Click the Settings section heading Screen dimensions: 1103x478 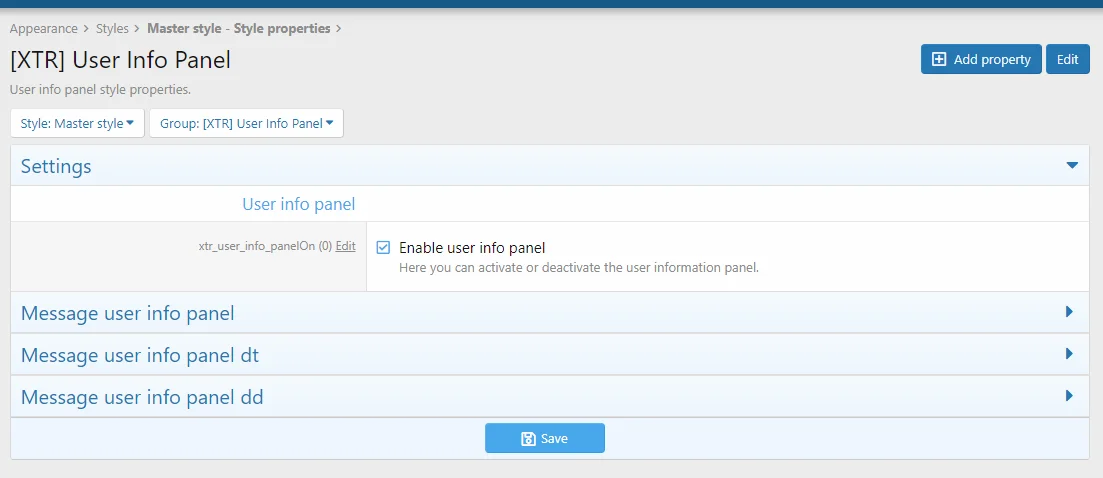tap(56, 166)
